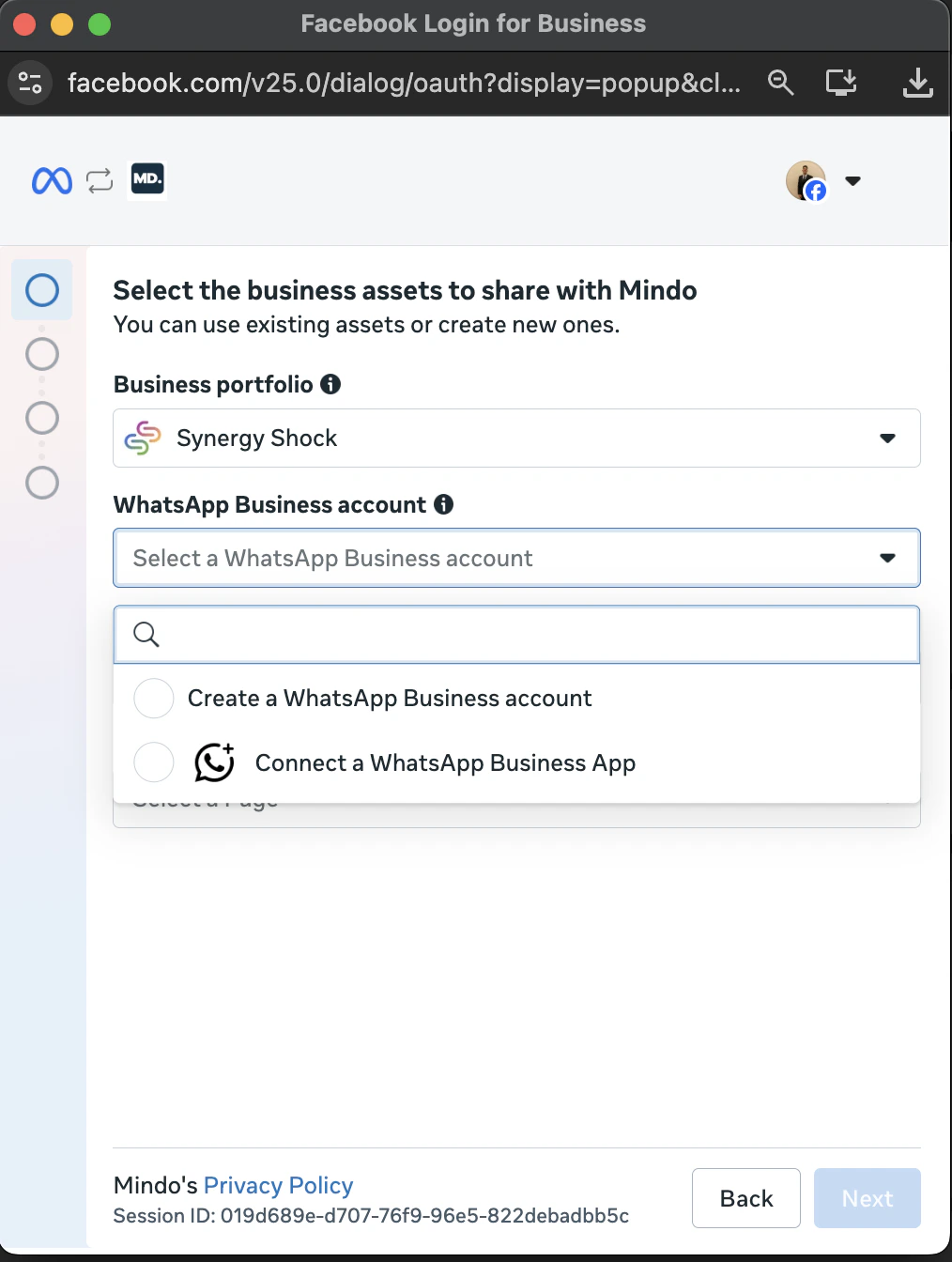This screenshot has height=1262, width=952.
Task: Click the search magnifier icon in dropdown
Action: click(146, 635)
